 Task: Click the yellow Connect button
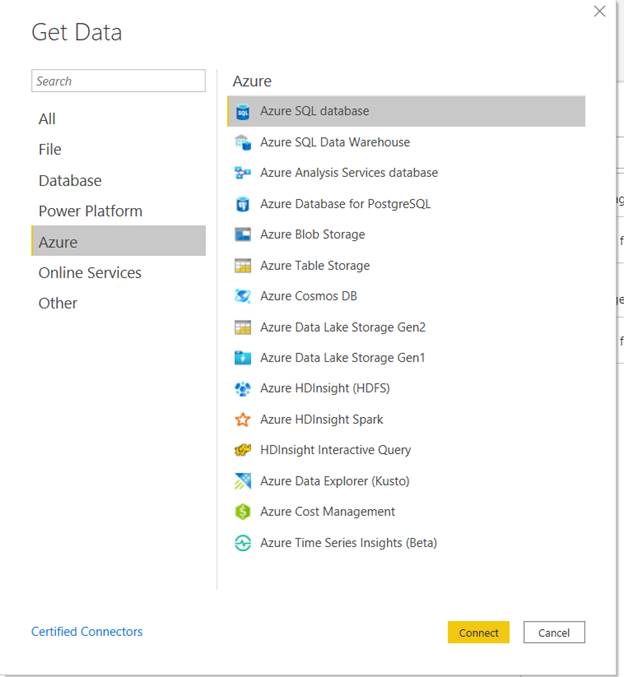click(x=478, y=633)
